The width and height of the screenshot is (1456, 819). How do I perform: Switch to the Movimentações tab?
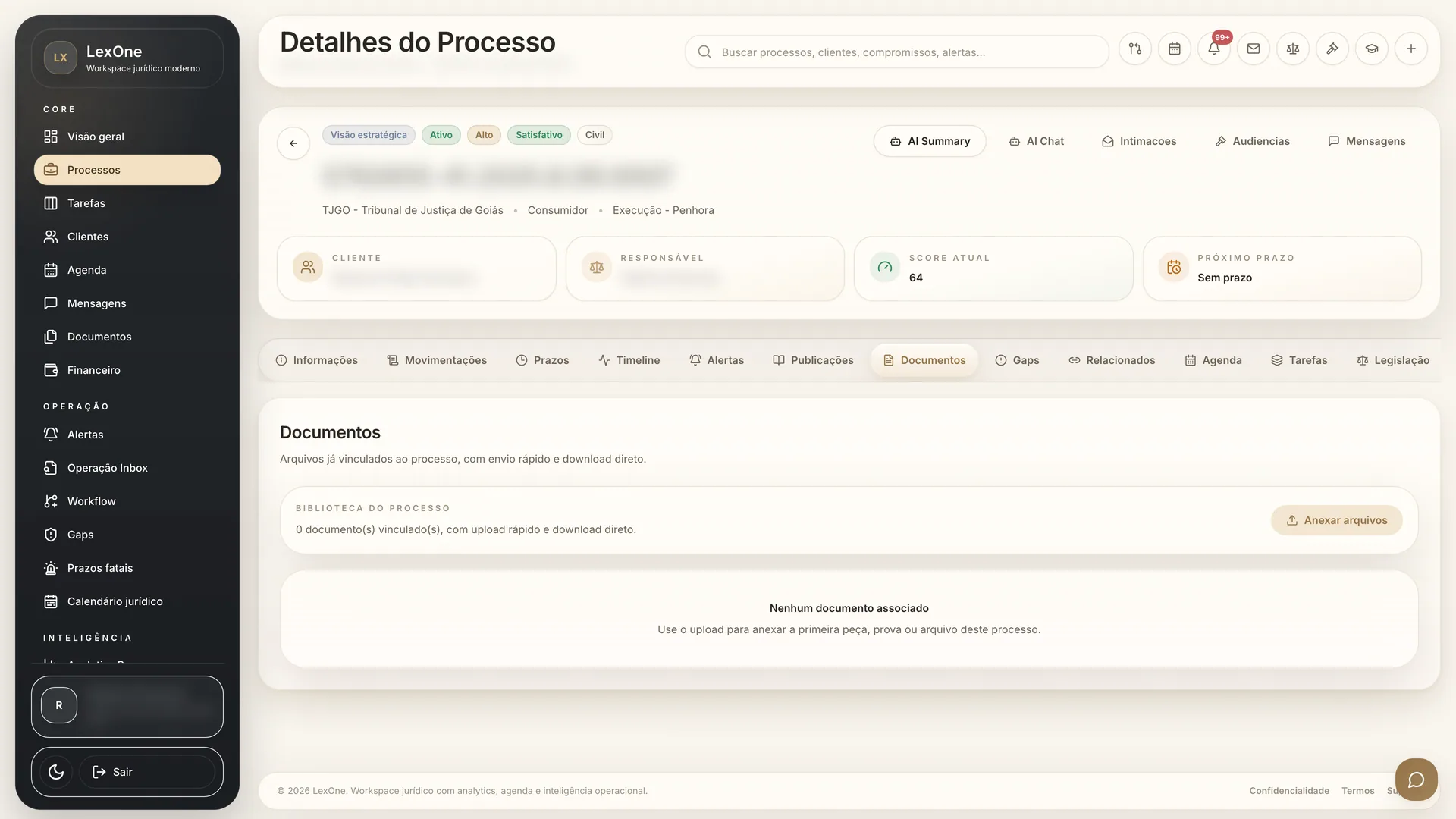[x=437, y=360]
